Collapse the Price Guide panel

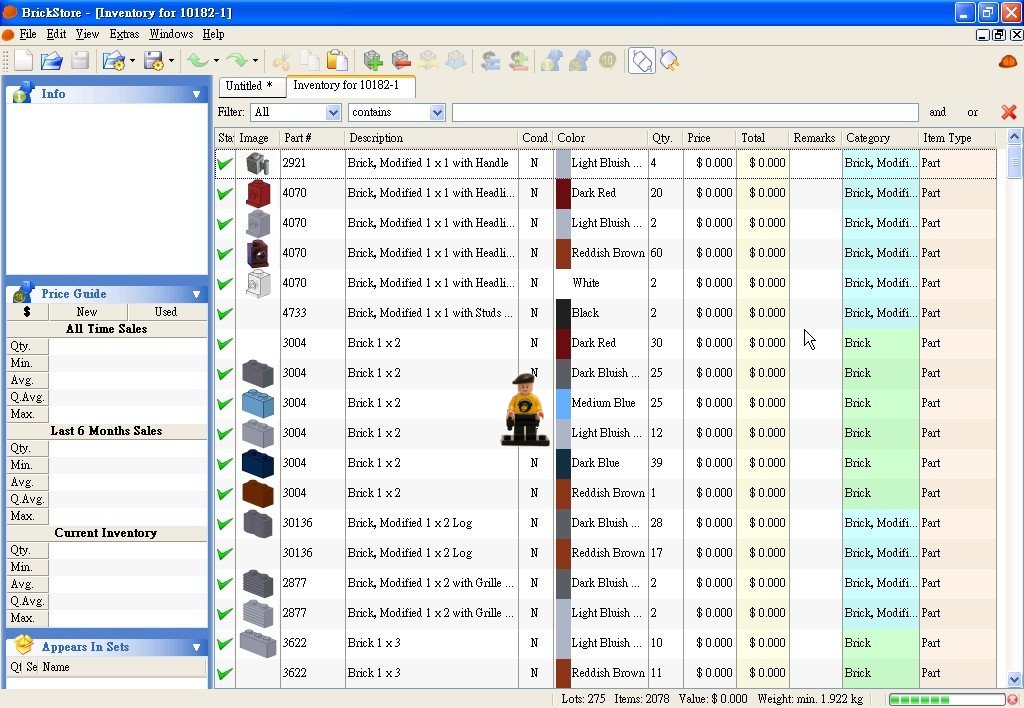click(x=197, y=294)
